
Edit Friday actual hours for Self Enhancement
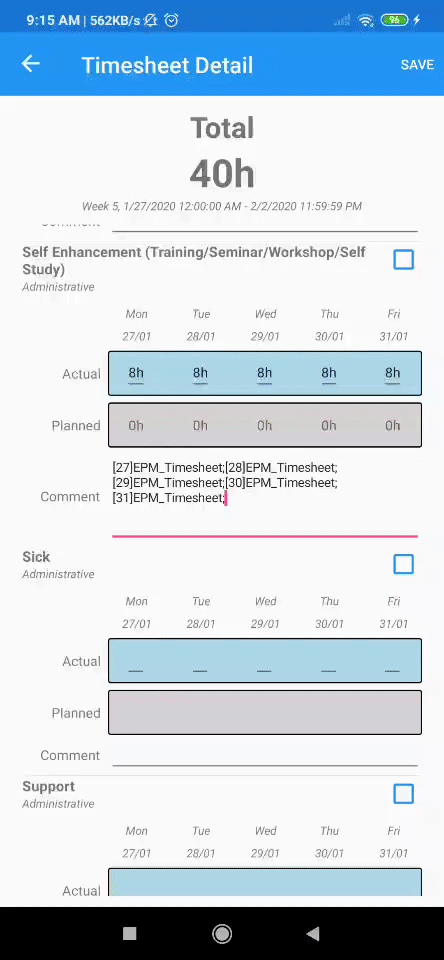point(393,373)
